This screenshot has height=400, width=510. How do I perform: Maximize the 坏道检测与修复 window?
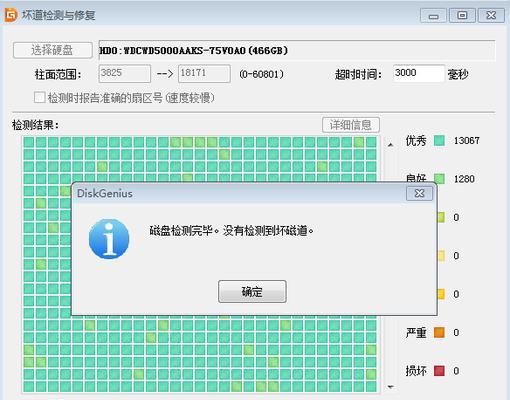(462, 15)
